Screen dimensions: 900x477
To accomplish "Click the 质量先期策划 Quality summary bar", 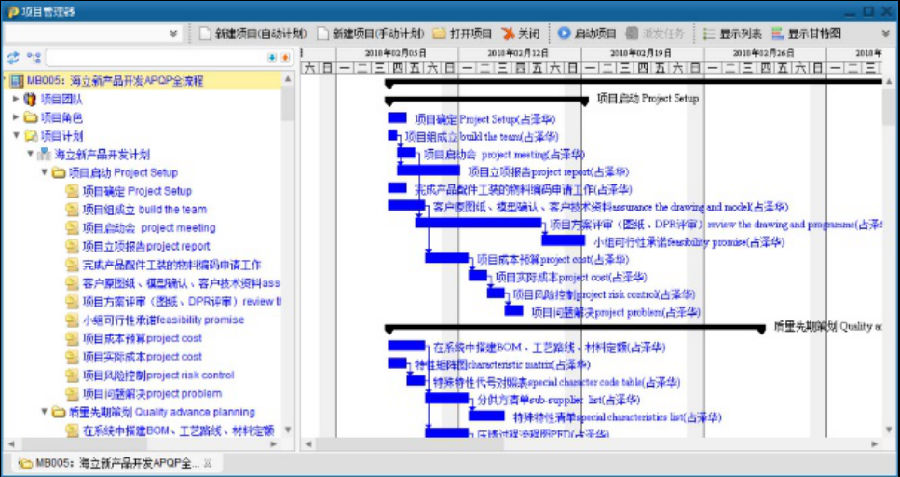I will 576,328.
